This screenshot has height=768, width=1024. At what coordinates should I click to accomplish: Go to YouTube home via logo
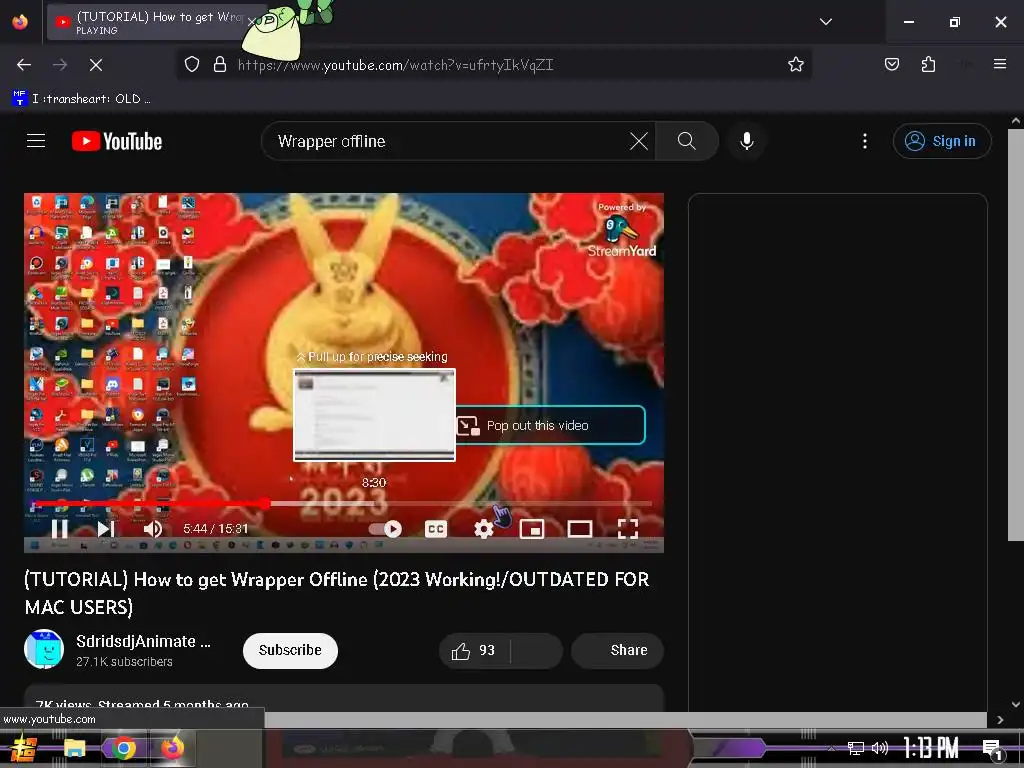[117, 141]
